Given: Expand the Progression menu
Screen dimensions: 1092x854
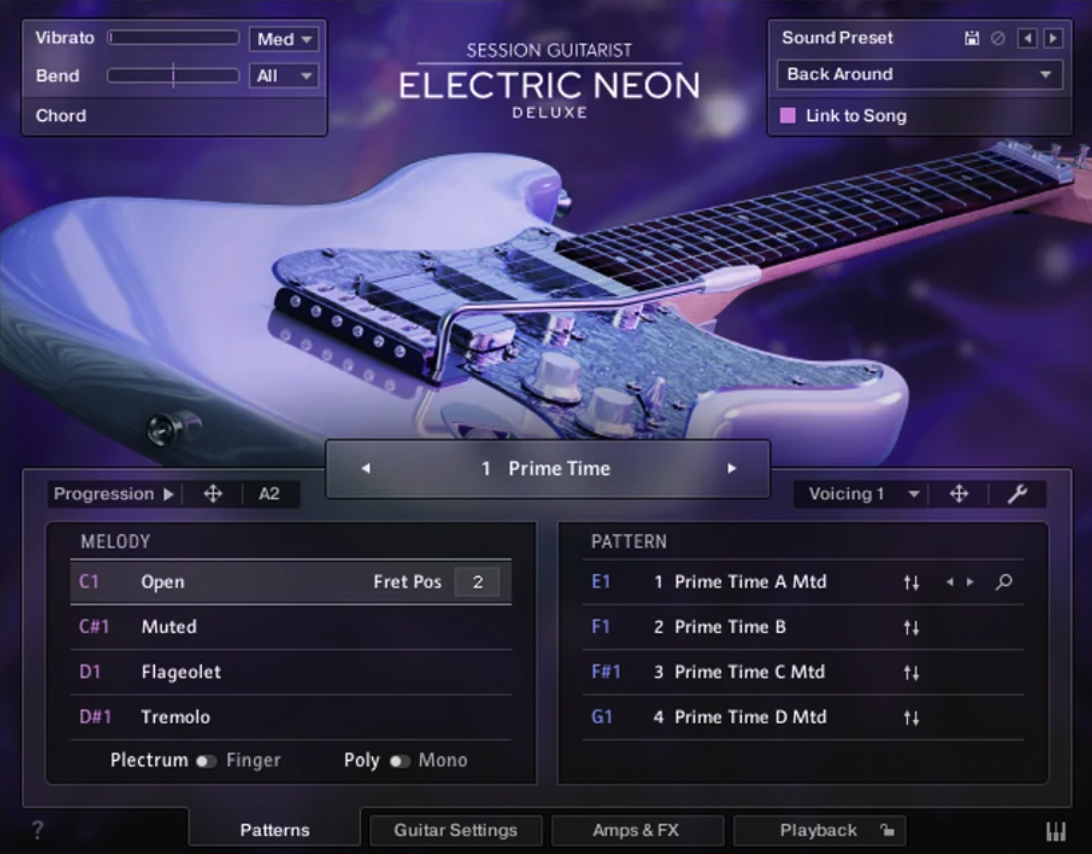Looking at the screenshot, I should coord(114,494).
